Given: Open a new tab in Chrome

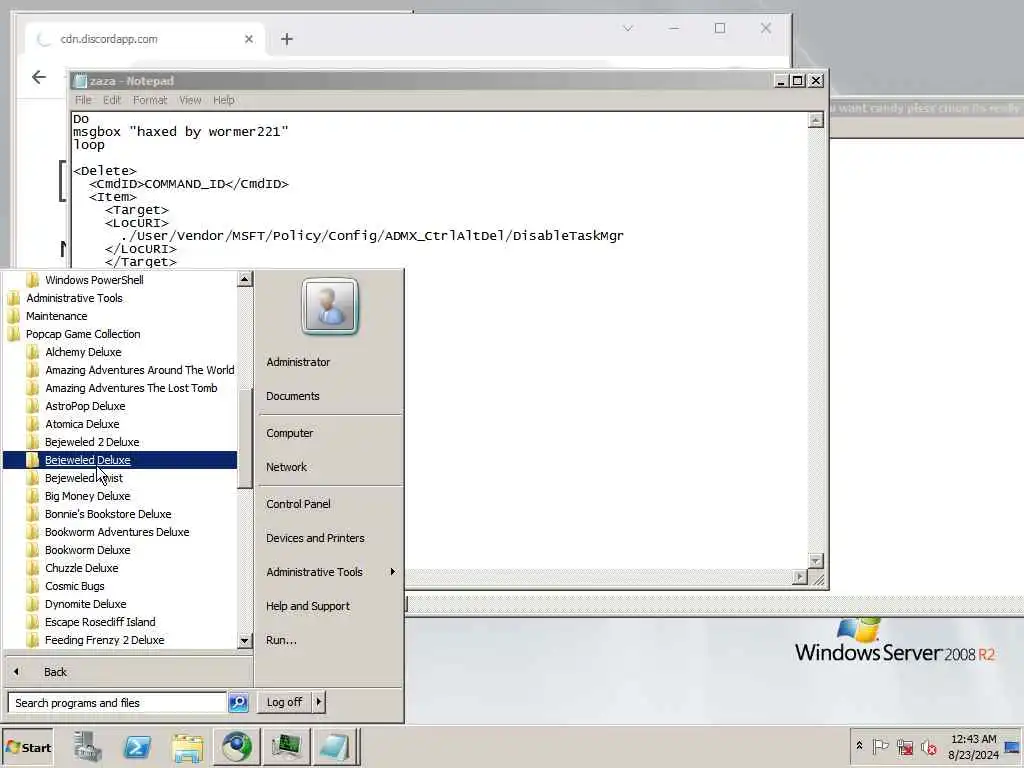Looking at the screenshot, I should pos(287,39).
